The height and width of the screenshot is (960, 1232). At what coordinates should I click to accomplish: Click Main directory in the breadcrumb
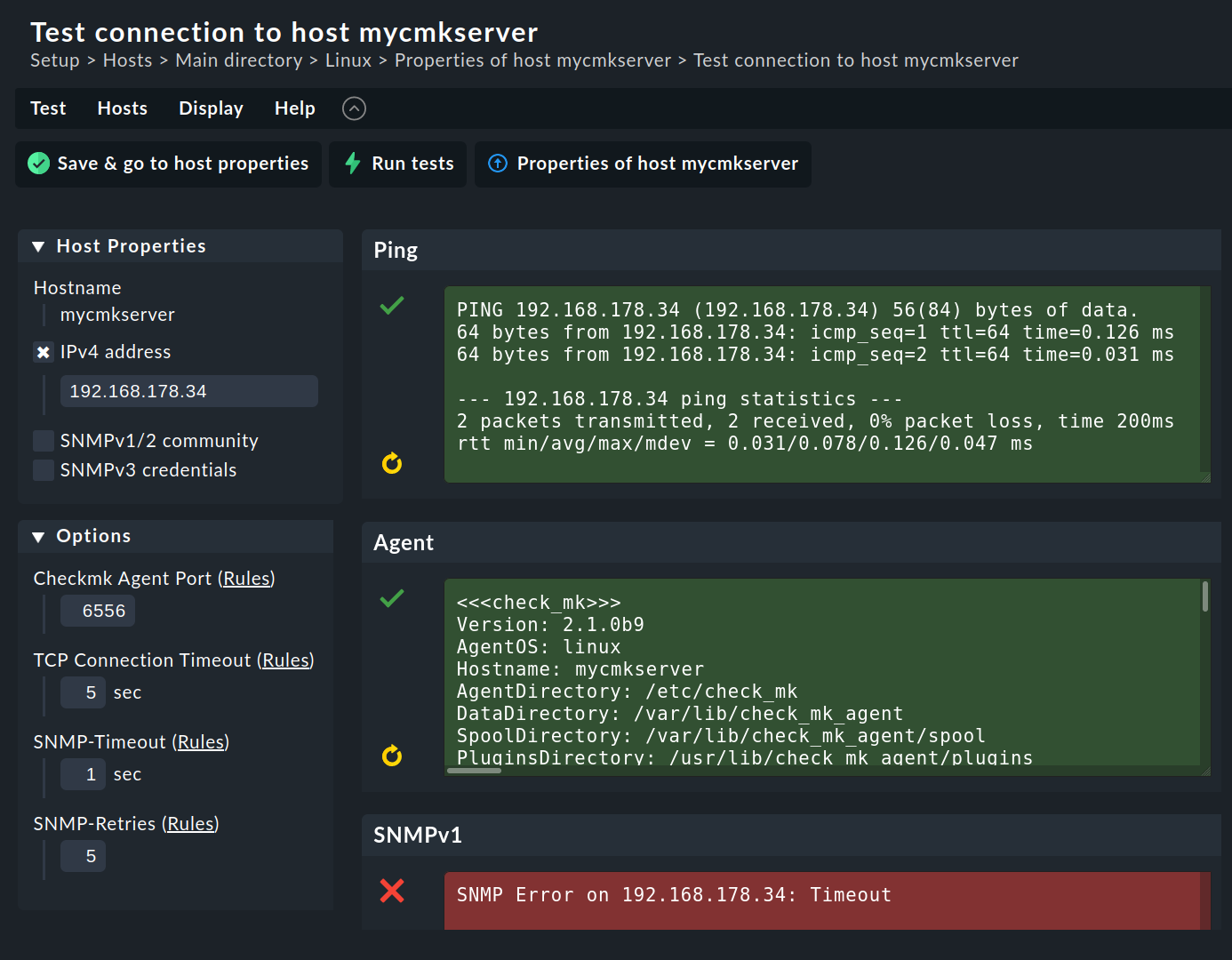coord(239,60)
